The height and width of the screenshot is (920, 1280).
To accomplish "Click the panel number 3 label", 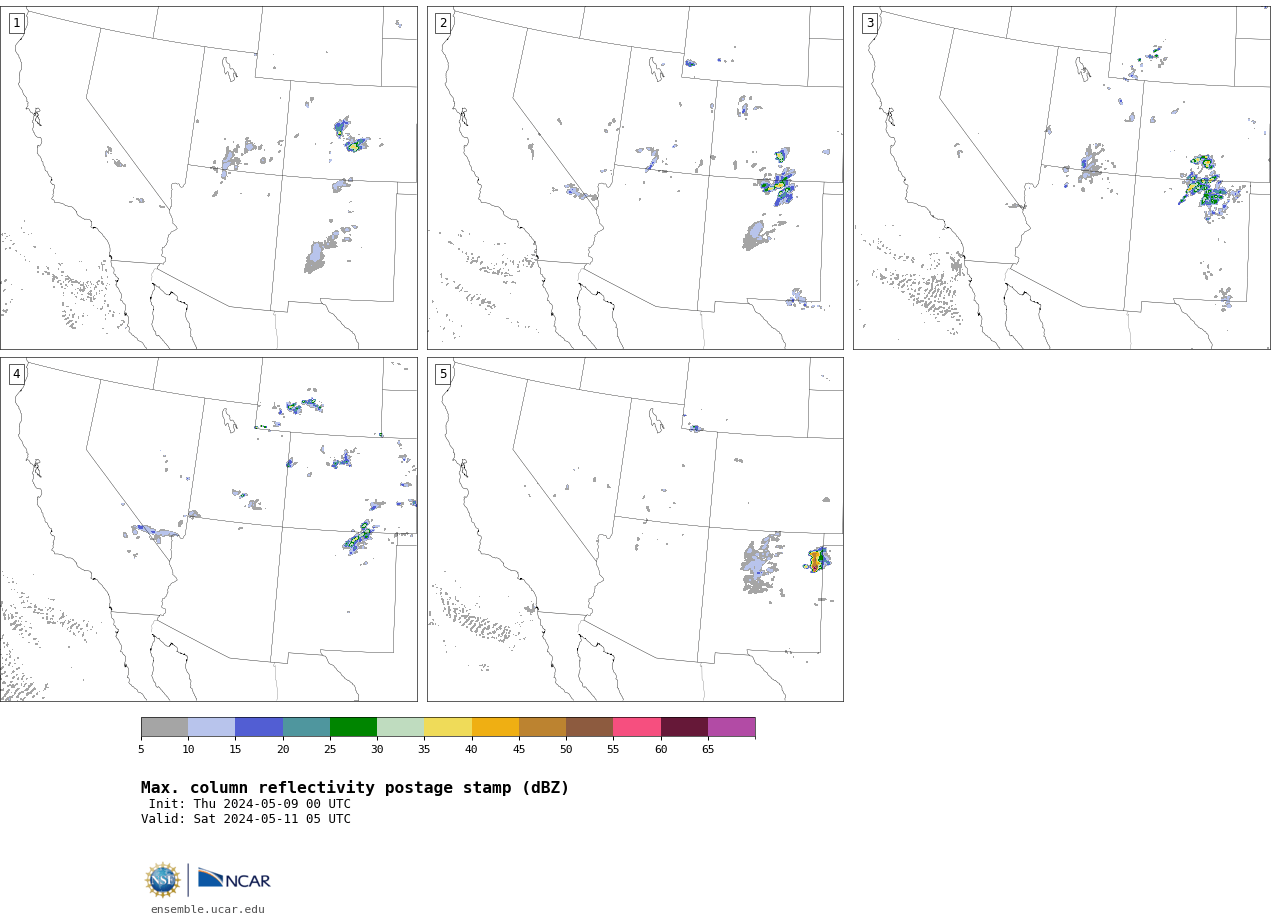I will 870,23.
